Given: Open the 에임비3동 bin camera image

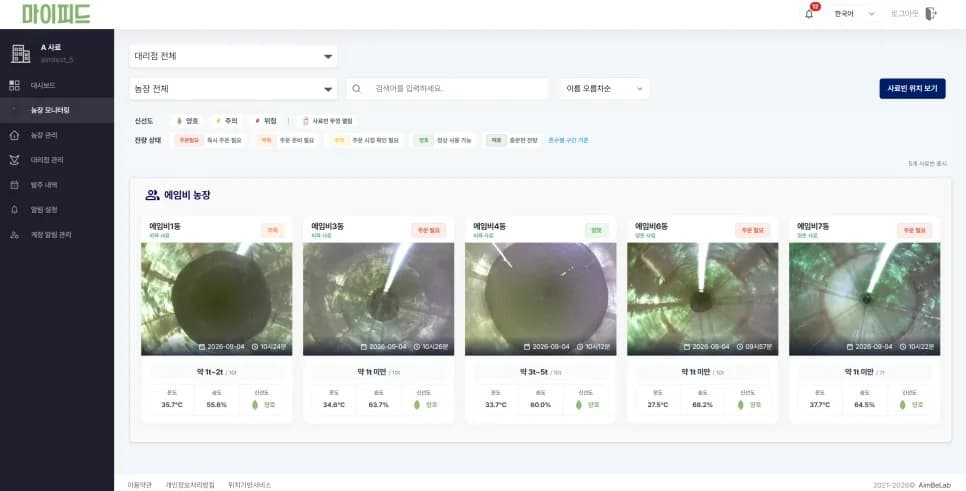Looking at the screenshot, I should [x=378, y=299].
